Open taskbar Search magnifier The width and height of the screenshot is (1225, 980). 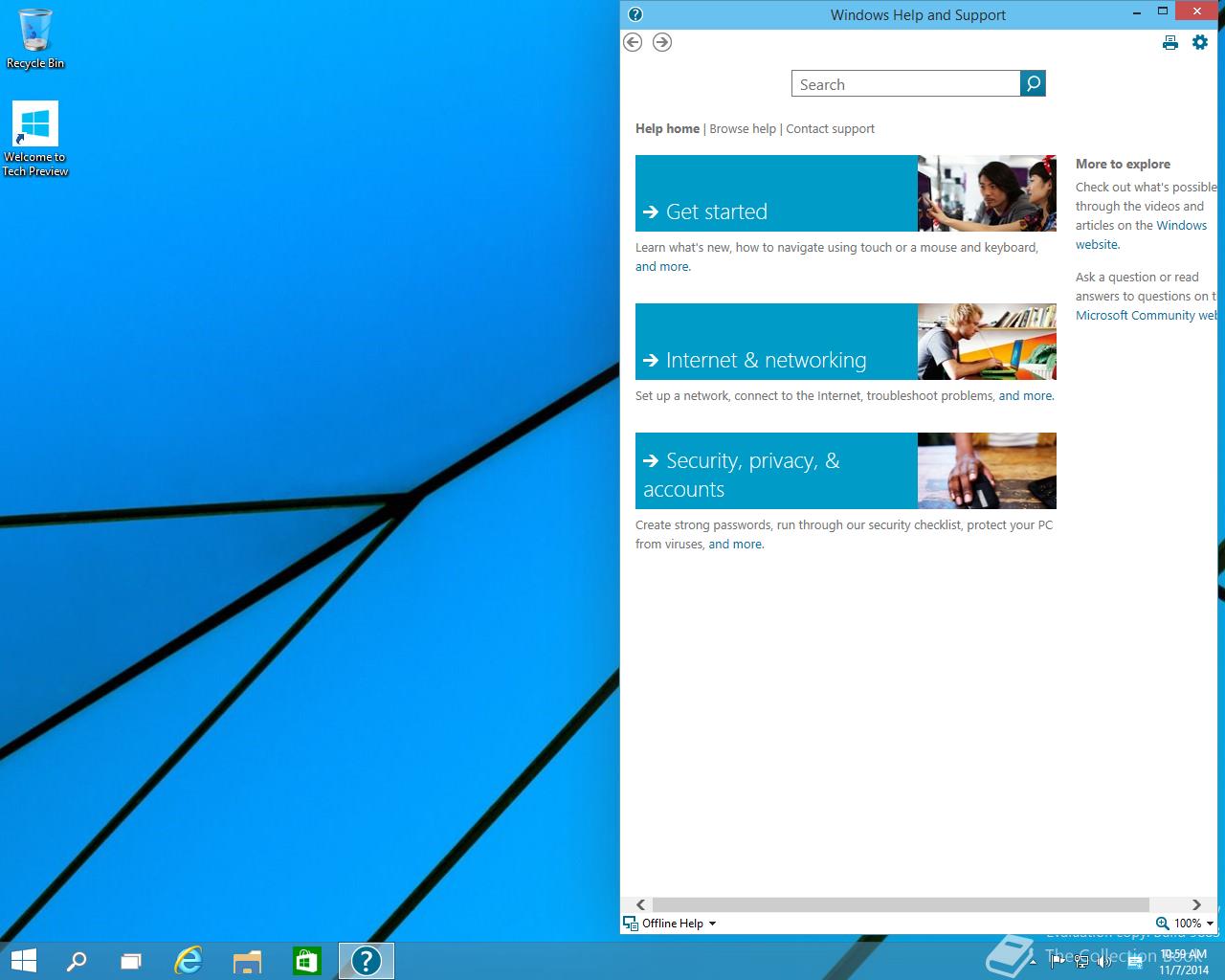pos(77,961)
